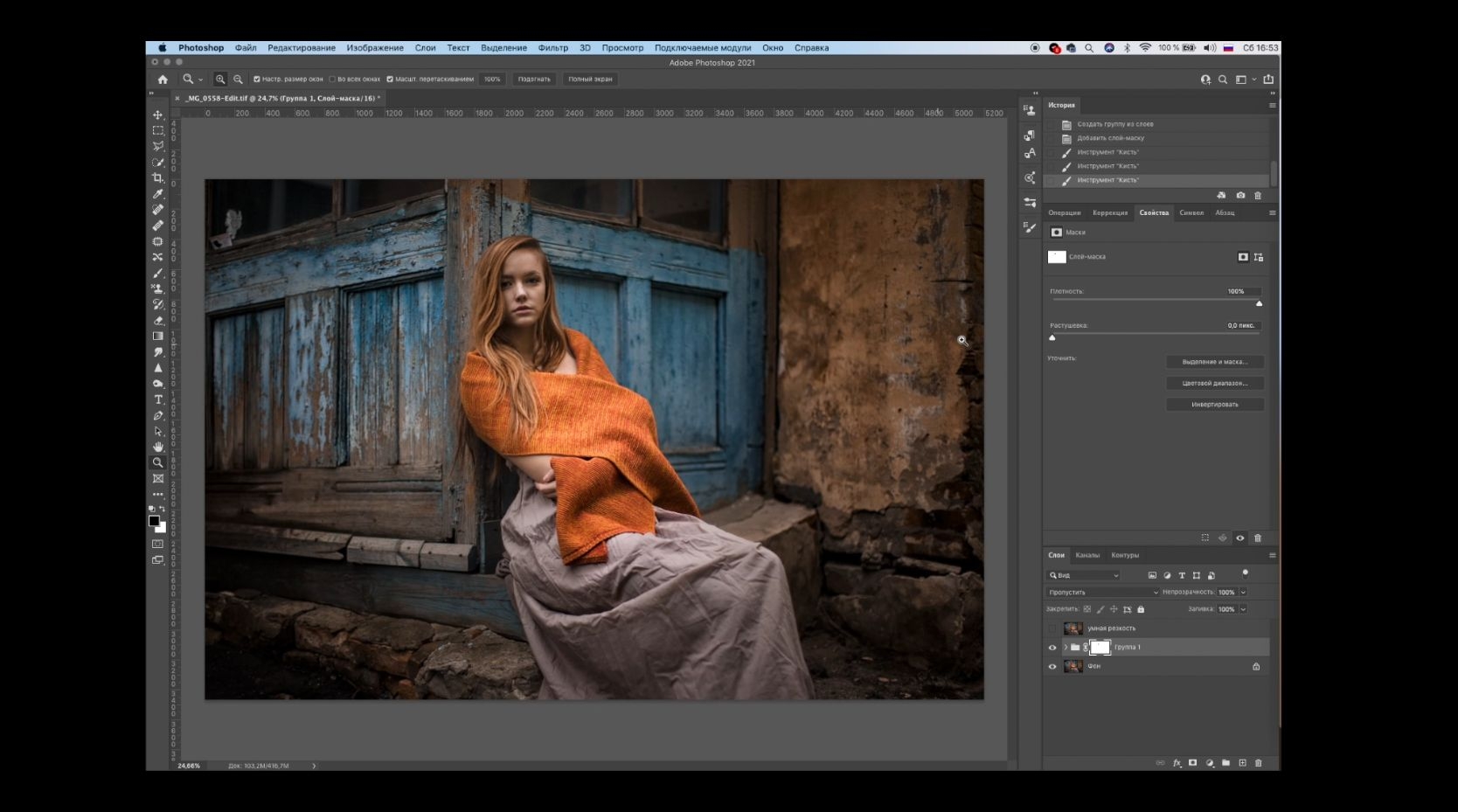
Task: Enable the 'Во всех окнах' checkbox
Action: click(x=332, y=79)
